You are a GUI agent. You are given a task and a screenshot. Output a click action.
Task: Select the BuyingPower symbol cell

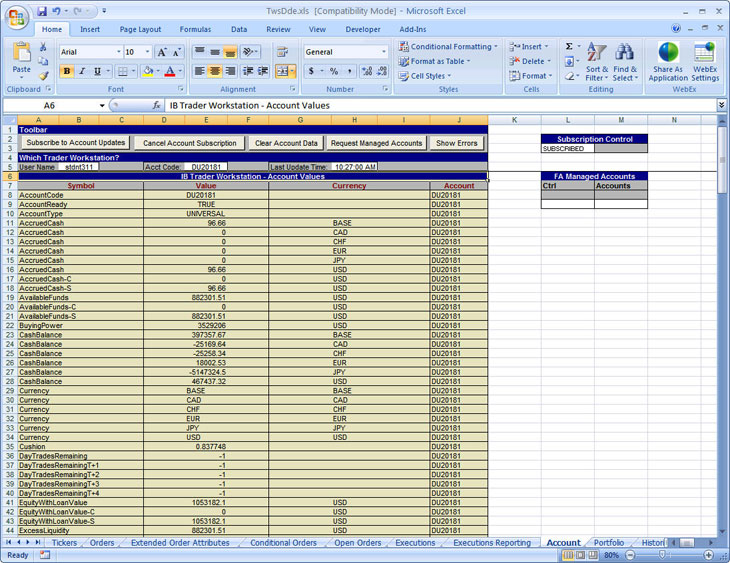(81, 326)
